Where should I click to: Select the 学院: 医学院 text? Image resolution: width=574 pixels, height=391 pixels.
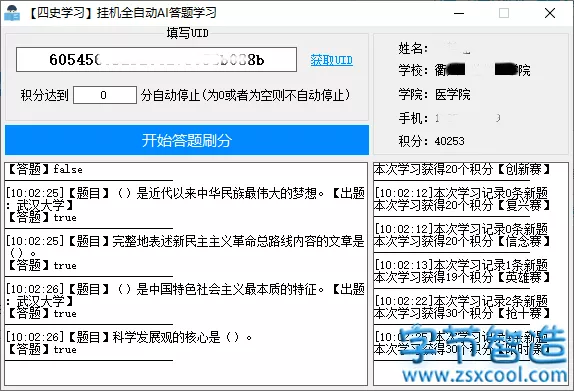pos(435,94)
